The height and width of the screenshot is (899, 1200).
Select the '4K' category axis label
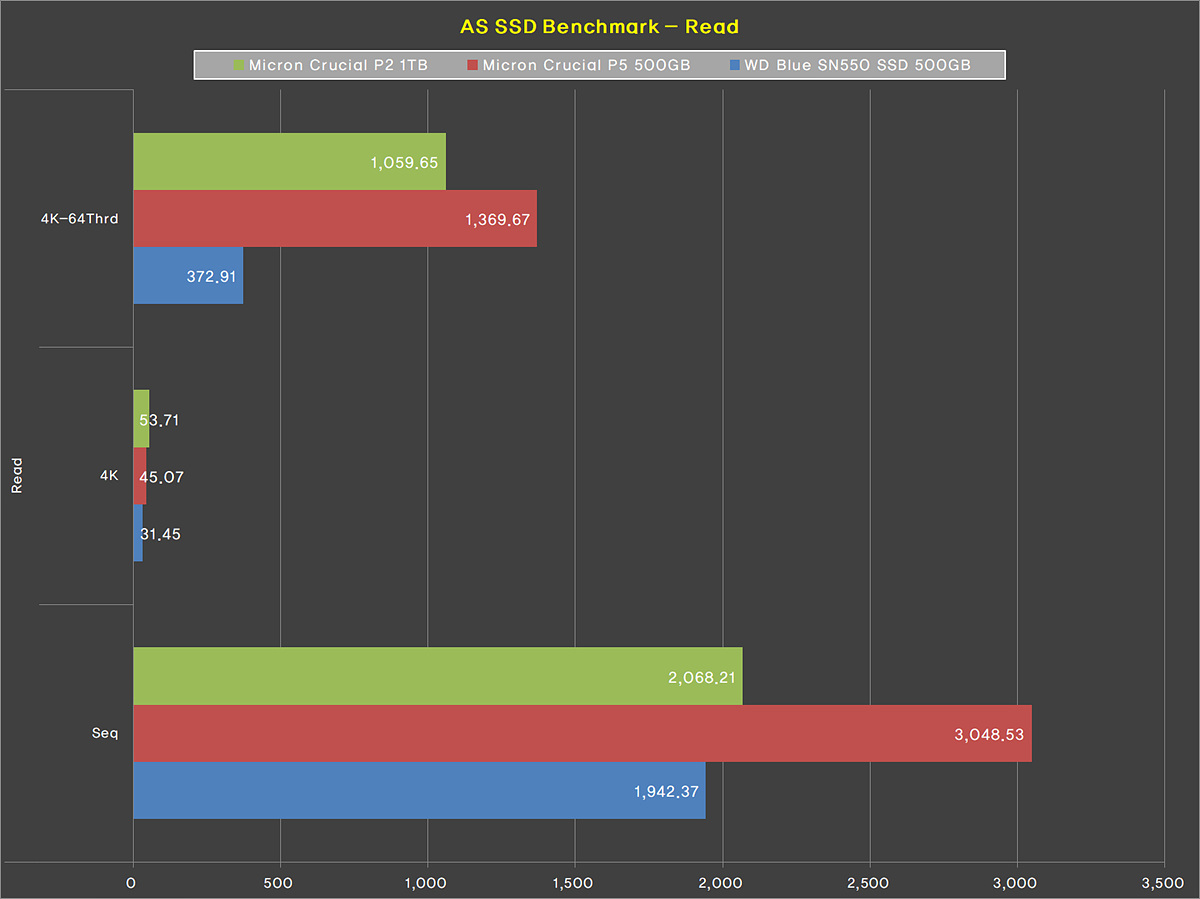point(109,476)
